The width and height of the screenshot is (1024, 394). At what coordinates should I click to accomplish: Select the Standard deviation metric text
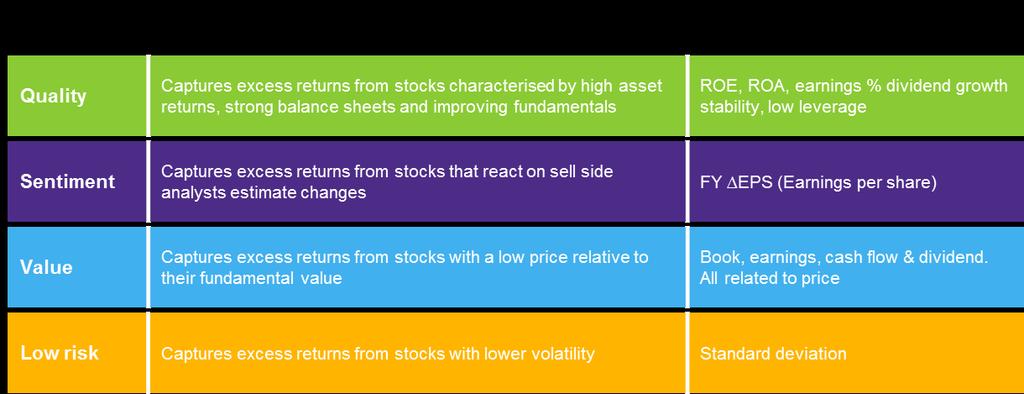773,353
